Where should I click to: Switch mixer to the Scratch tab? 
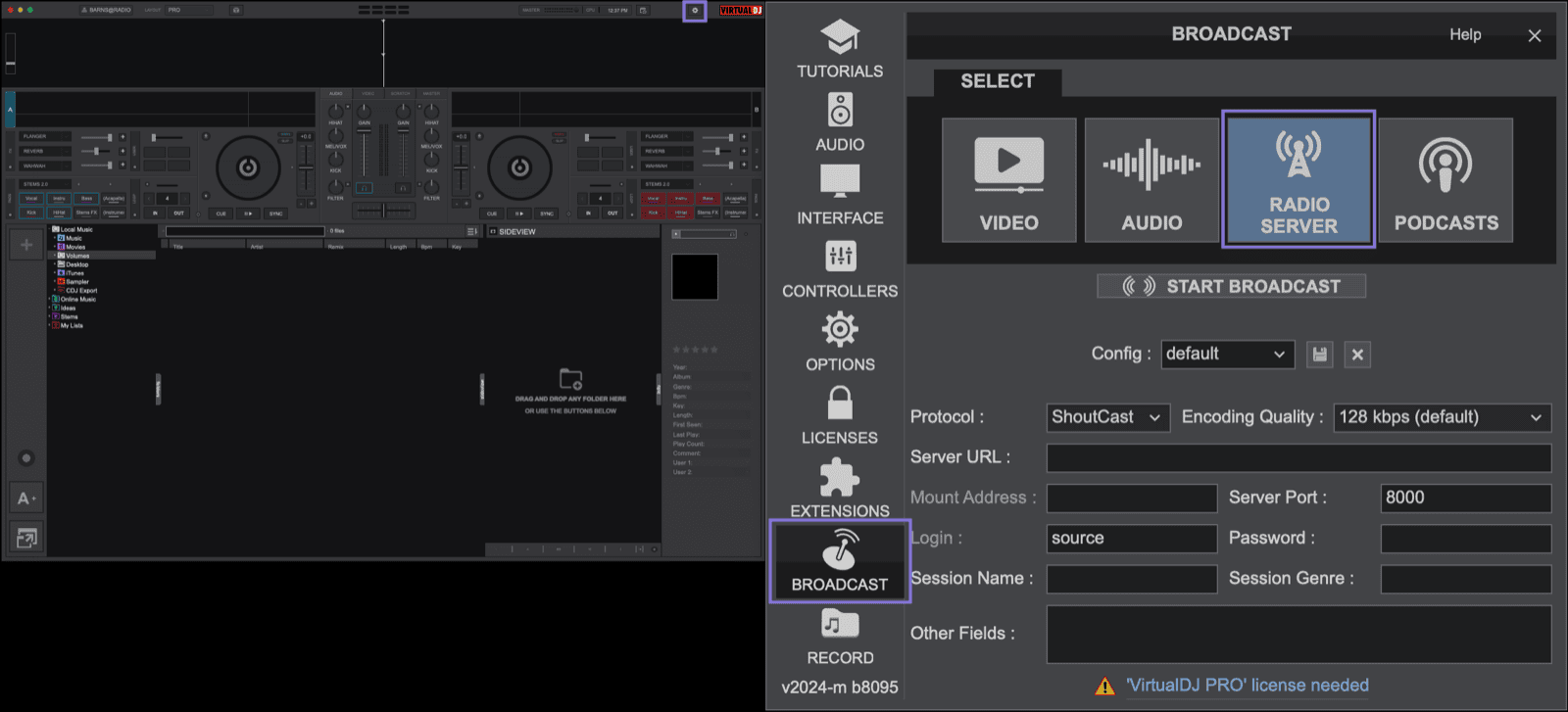click(x=400, y=93)
